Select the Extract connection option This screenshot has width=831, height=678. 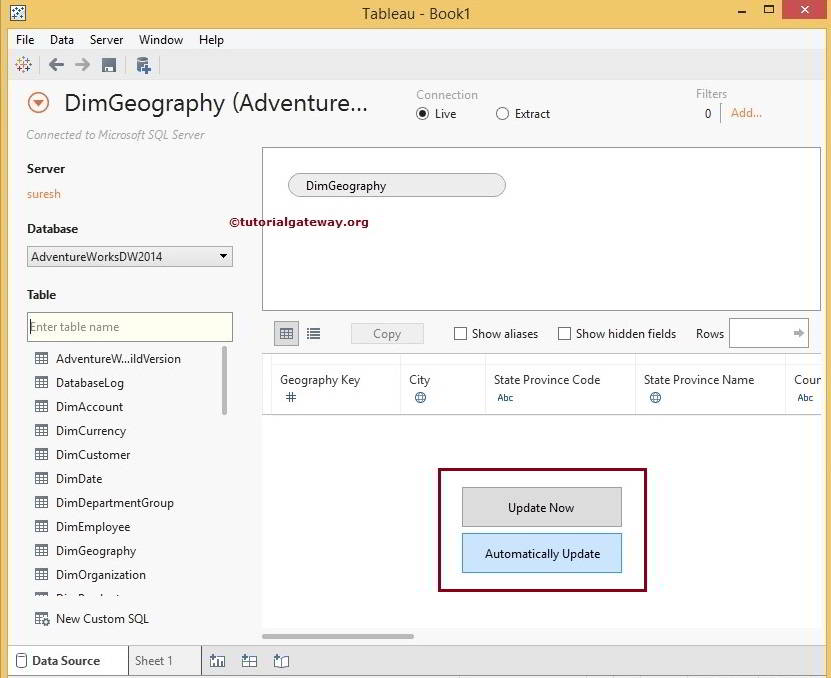click(503, 114)
